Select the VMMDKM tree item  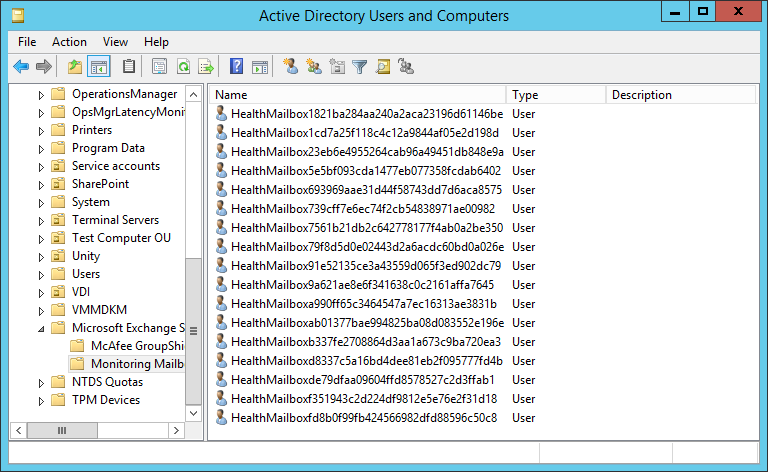pos(99,310)
